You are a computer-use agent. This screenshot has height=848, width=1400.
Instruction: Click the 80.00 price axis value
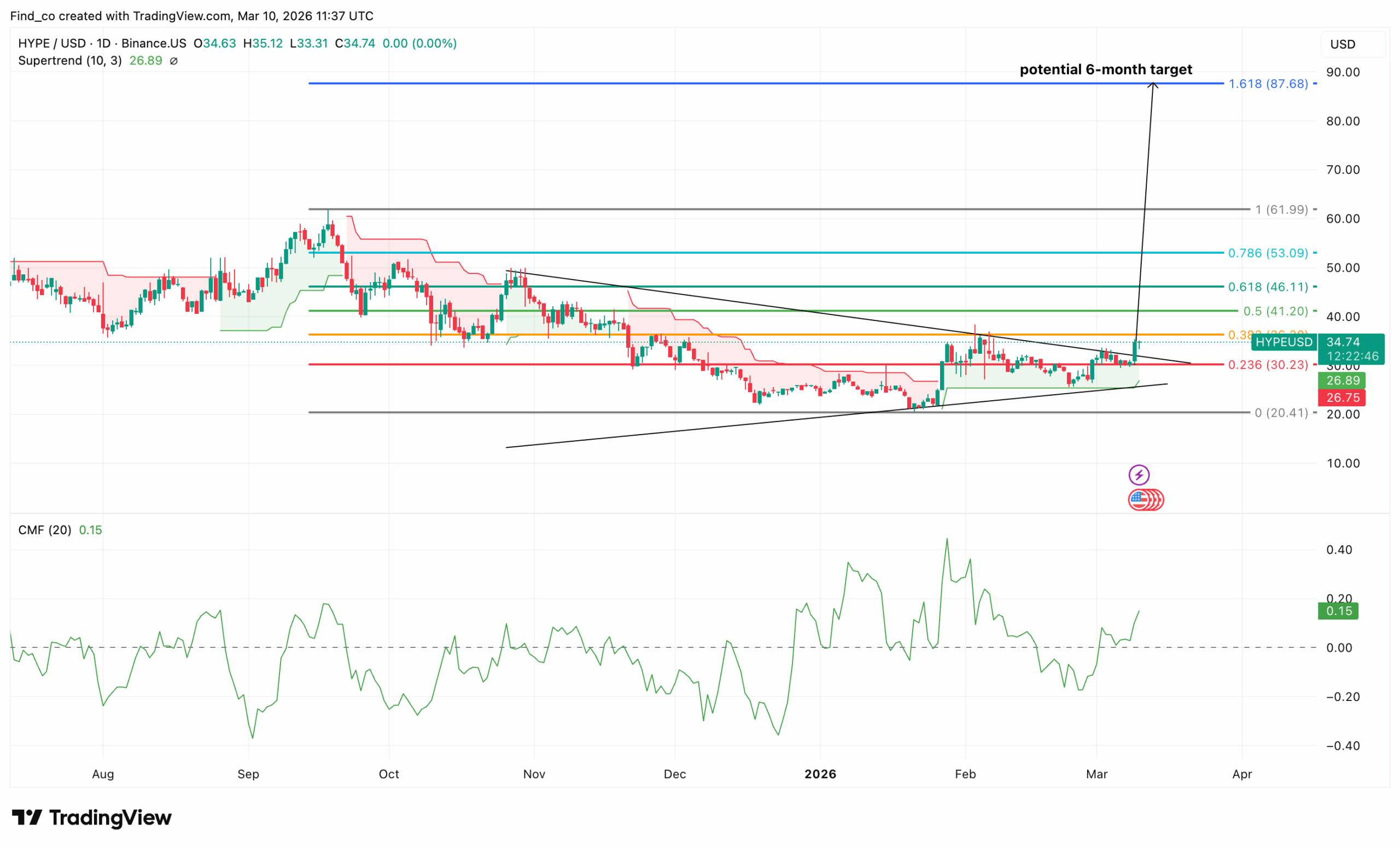click(x=1343, y=121)
